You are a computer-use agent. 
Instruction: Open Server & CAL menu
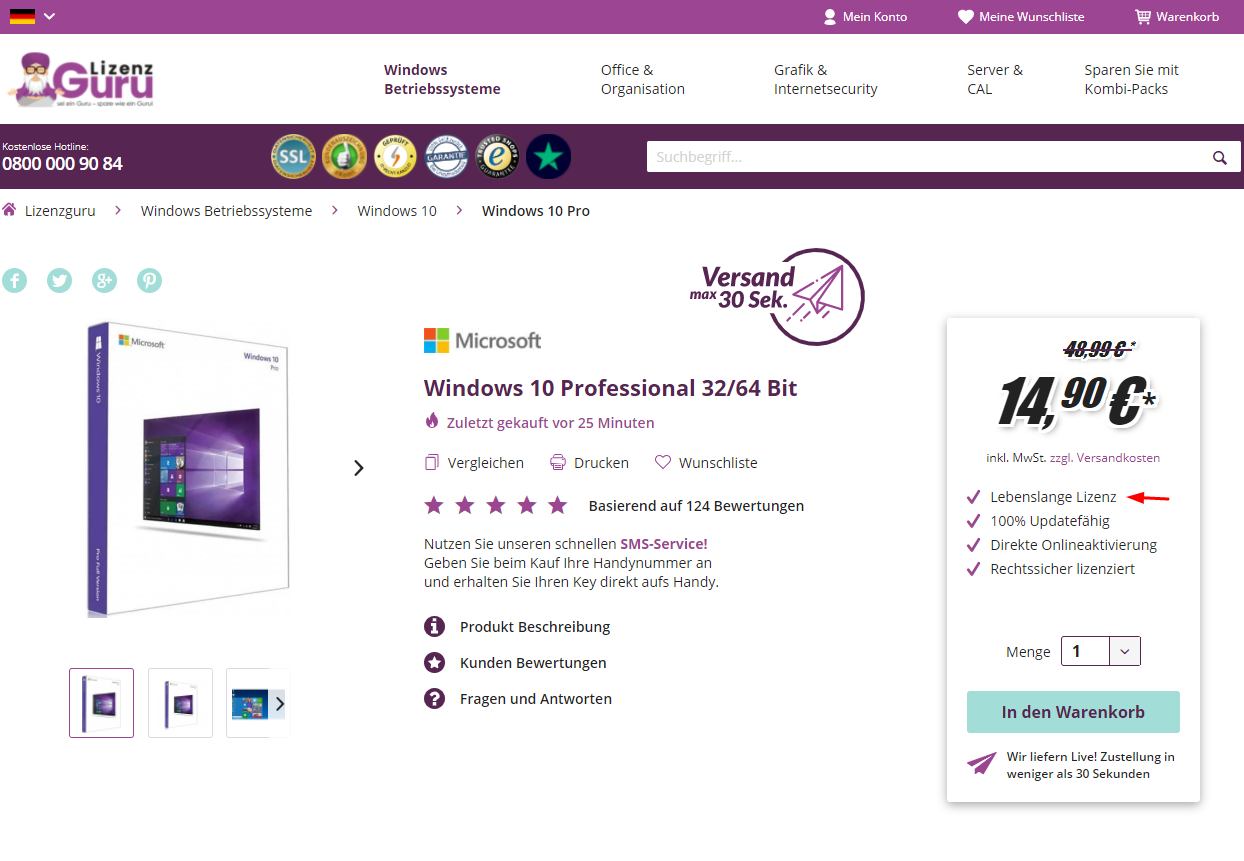[x=995, y=79]
